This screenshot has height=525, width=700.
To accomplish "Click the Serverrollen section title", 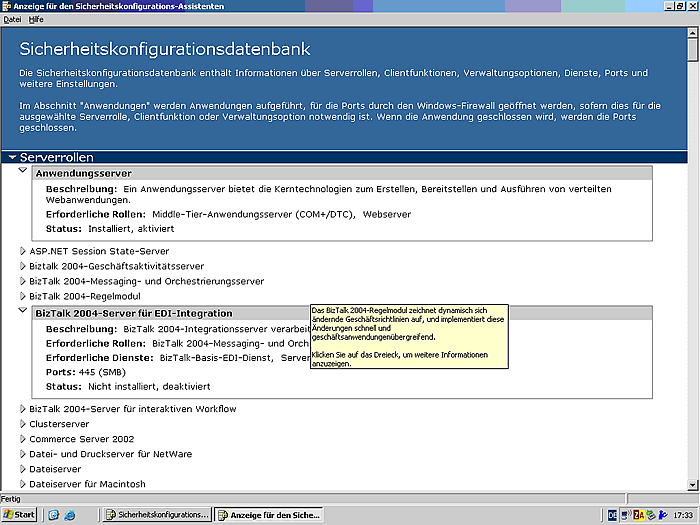I will pos(57,157).
